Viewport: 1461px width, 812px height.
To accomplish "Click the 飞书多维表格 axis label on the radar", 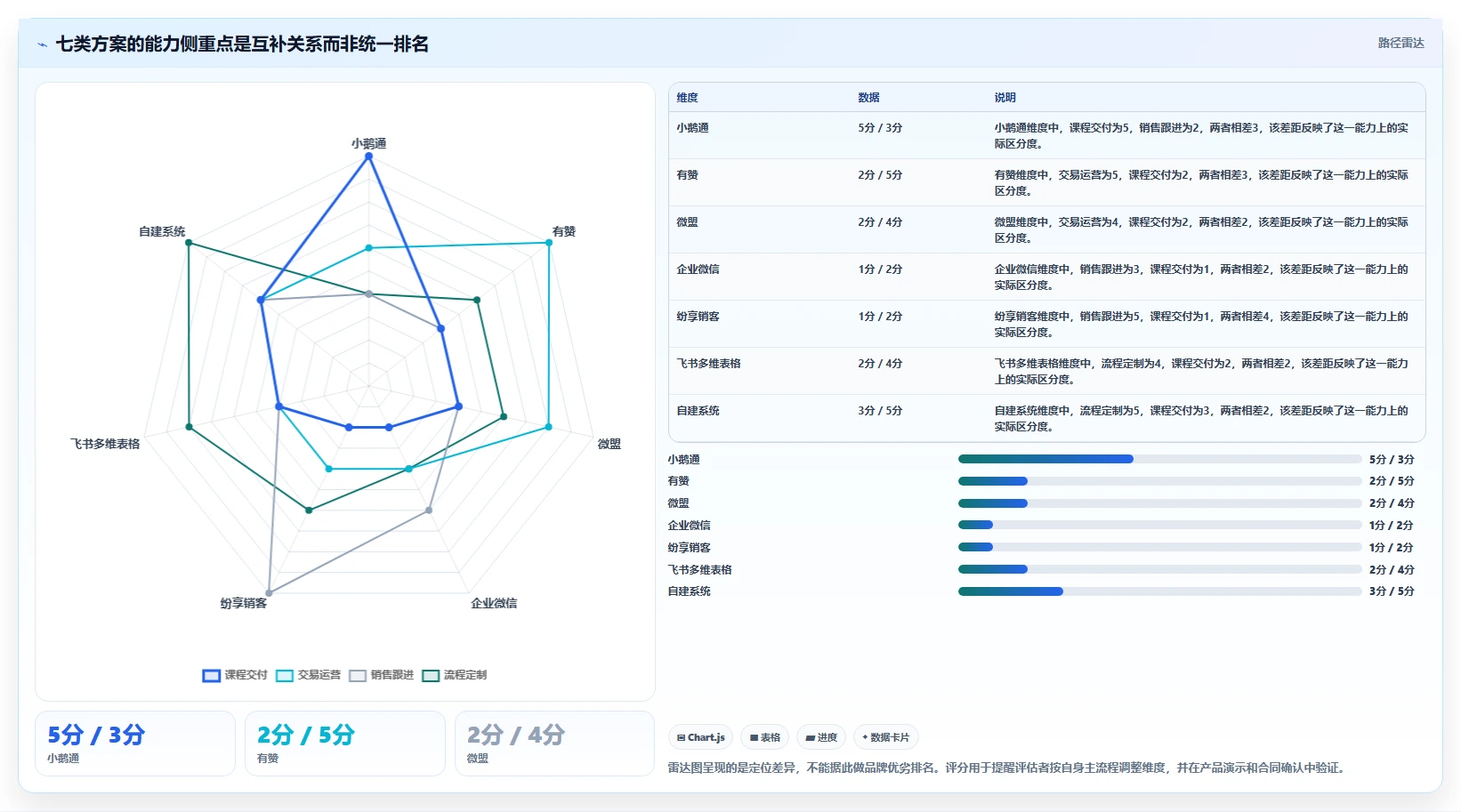I will 105,444.
